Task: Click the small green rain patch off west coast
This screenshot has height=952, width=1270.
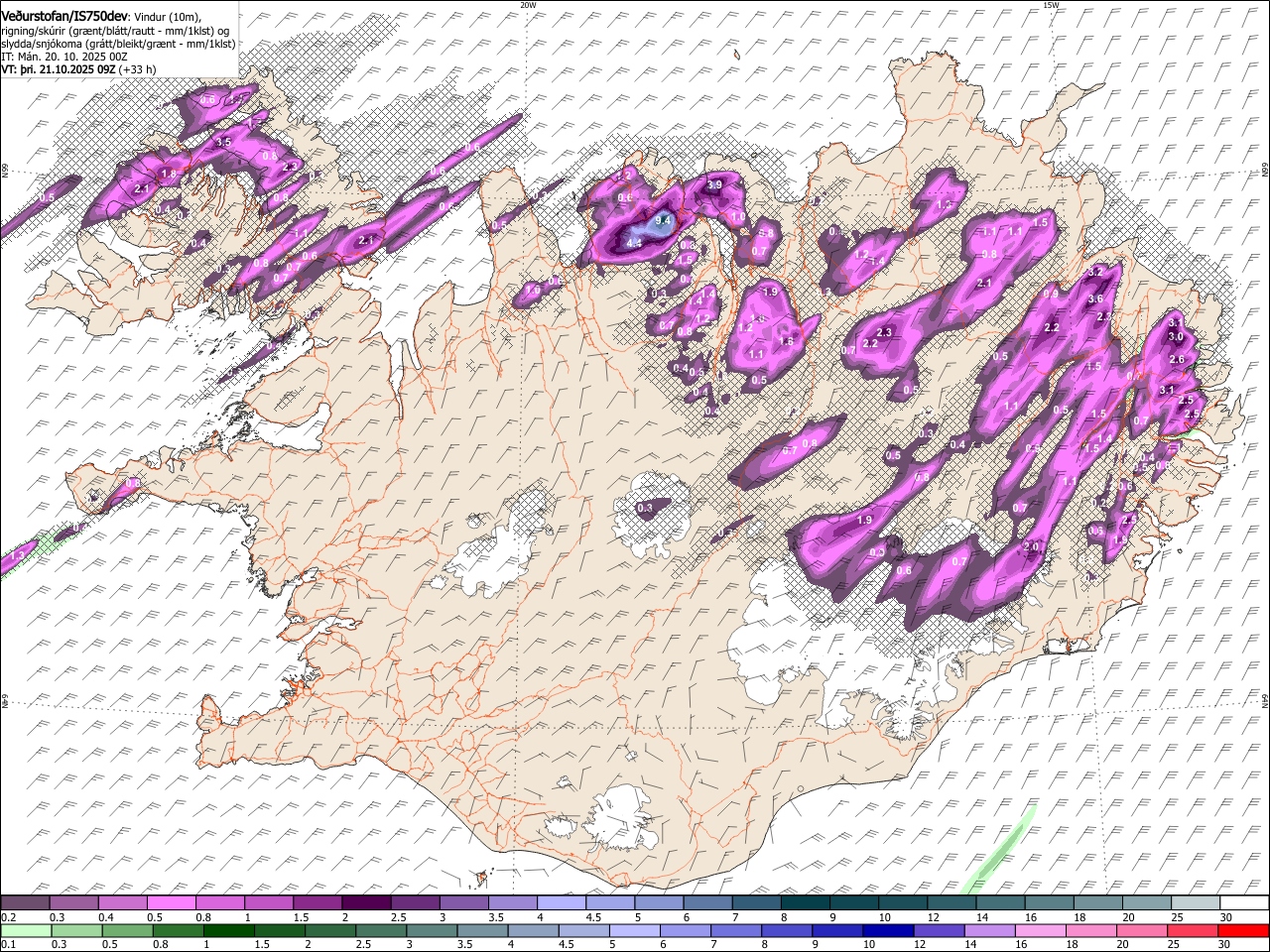Action: [x=45, y=544]
